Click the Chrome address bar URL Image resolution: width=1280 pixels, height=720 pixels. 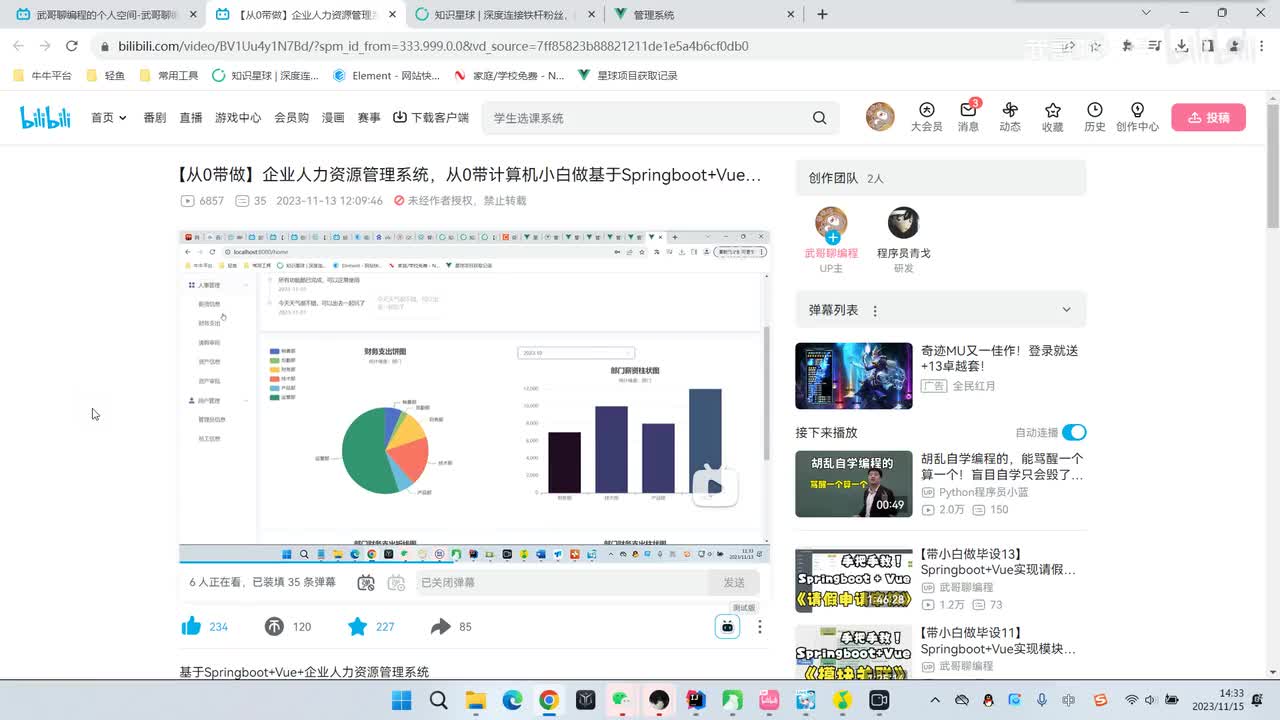click(x=433, y=46)
